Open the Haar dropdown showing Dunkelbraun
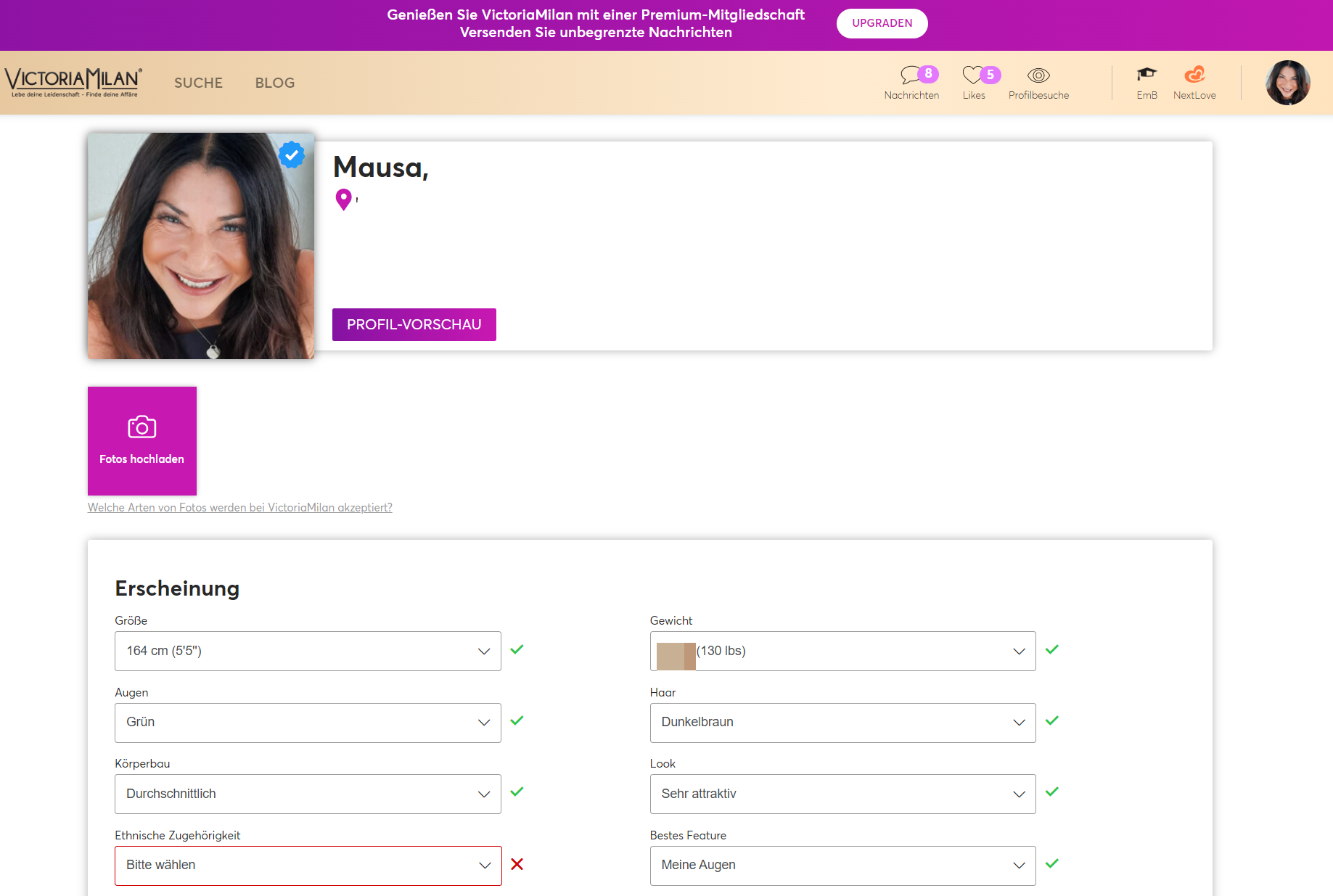1333x896 pixels. pos(842,723)
